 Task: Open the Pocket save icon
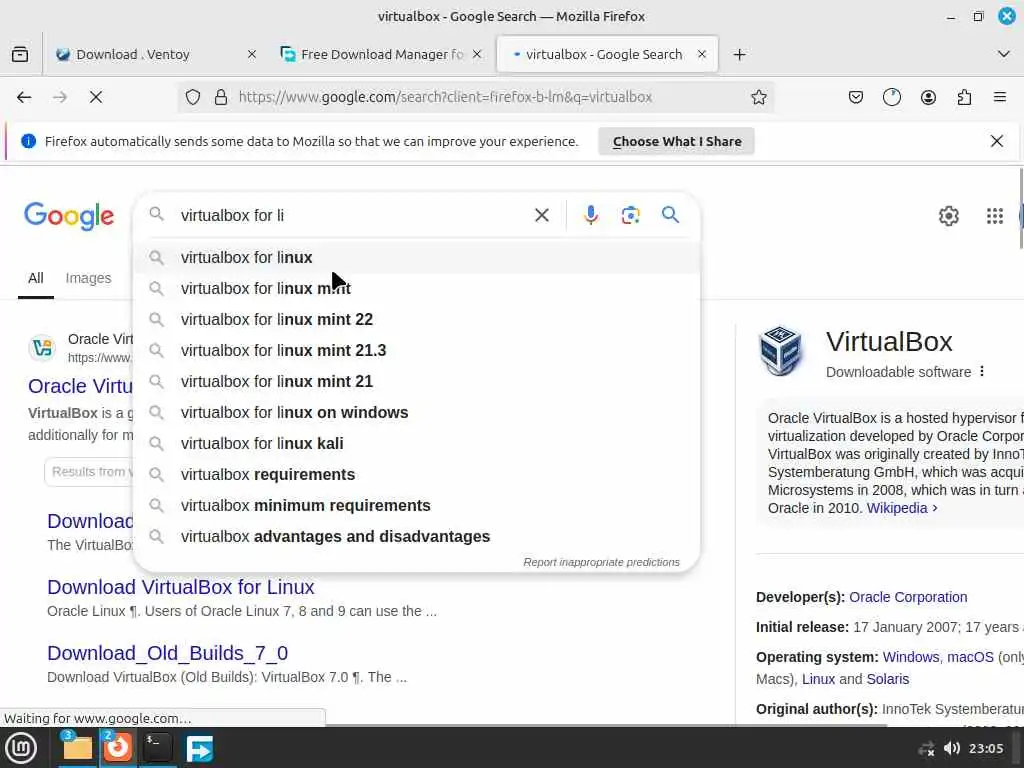856,97
